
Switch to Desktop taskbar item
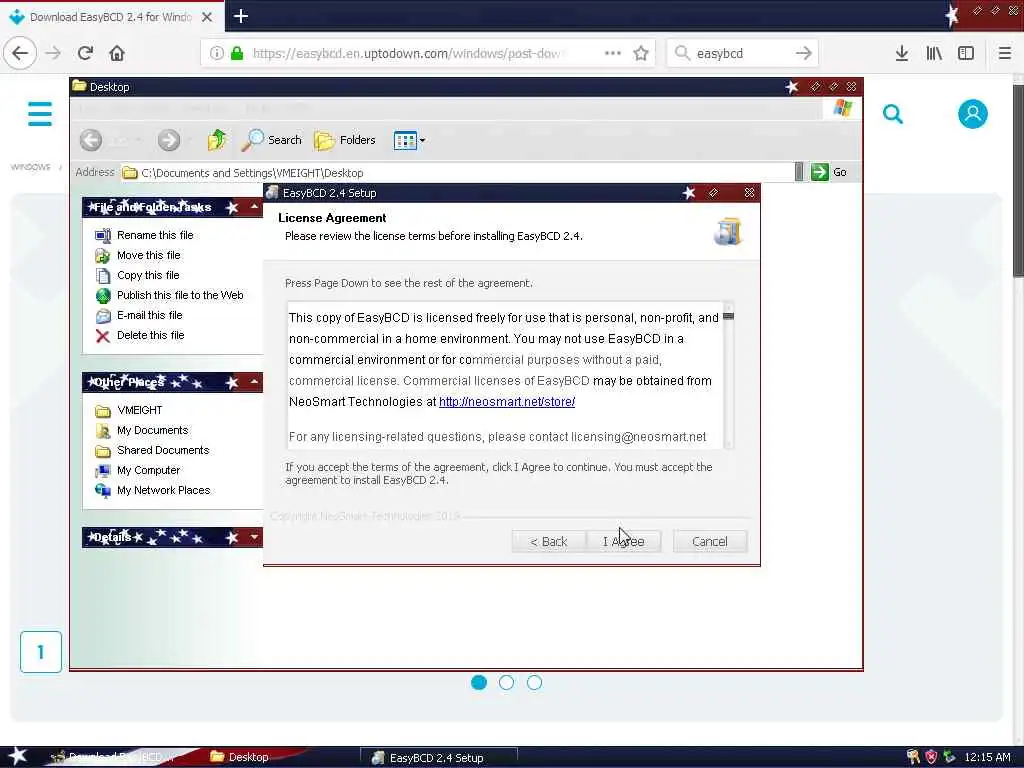240,757
